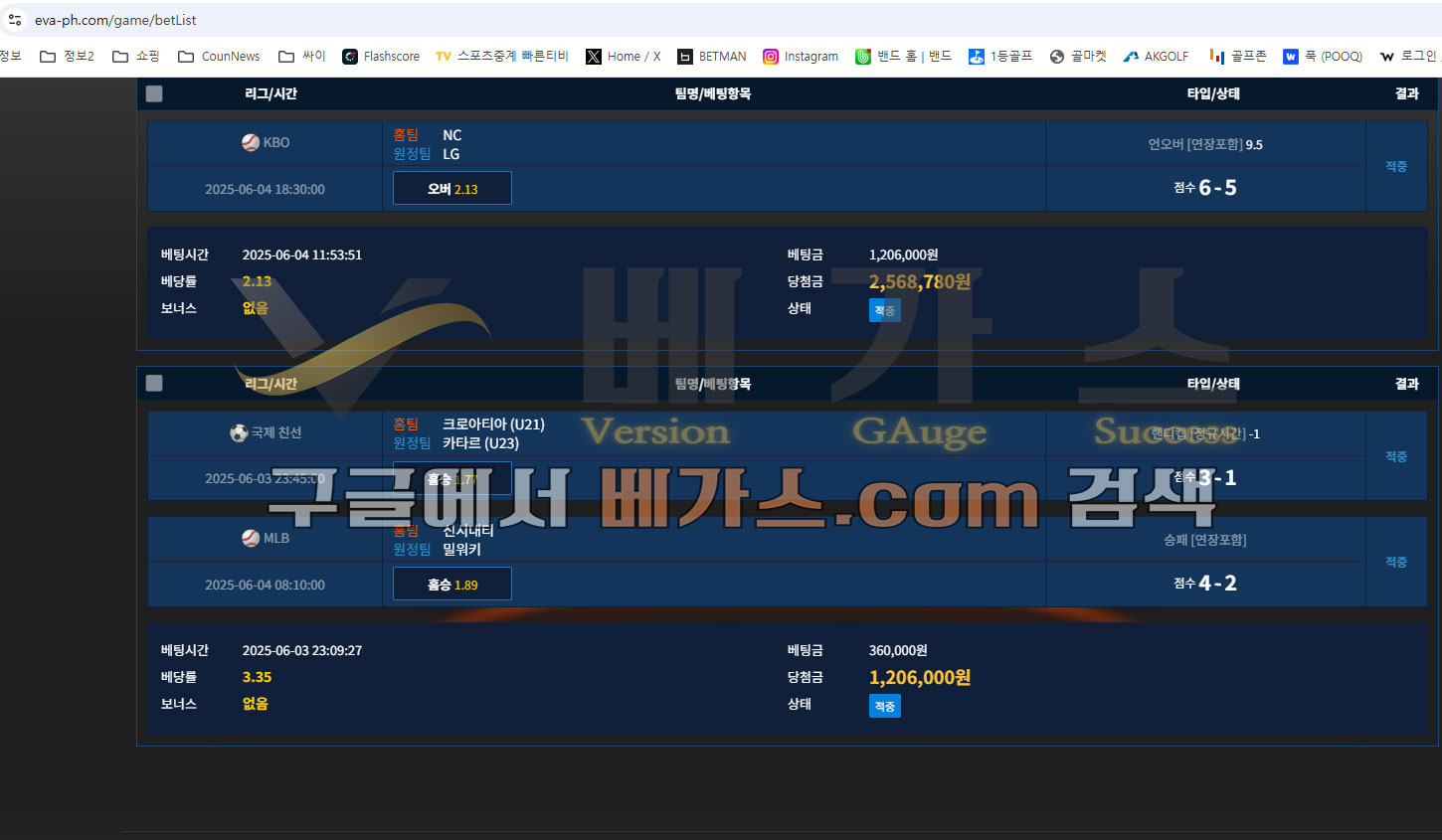Click the game time 2025-06-04 08:10:00

click(265, 585)
